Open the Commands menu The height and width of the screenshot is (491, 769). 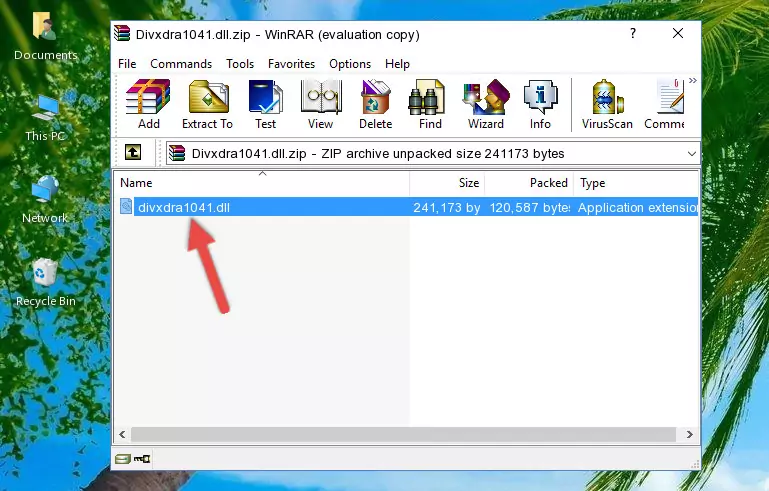pyautogui.click(x=181, y=64)
